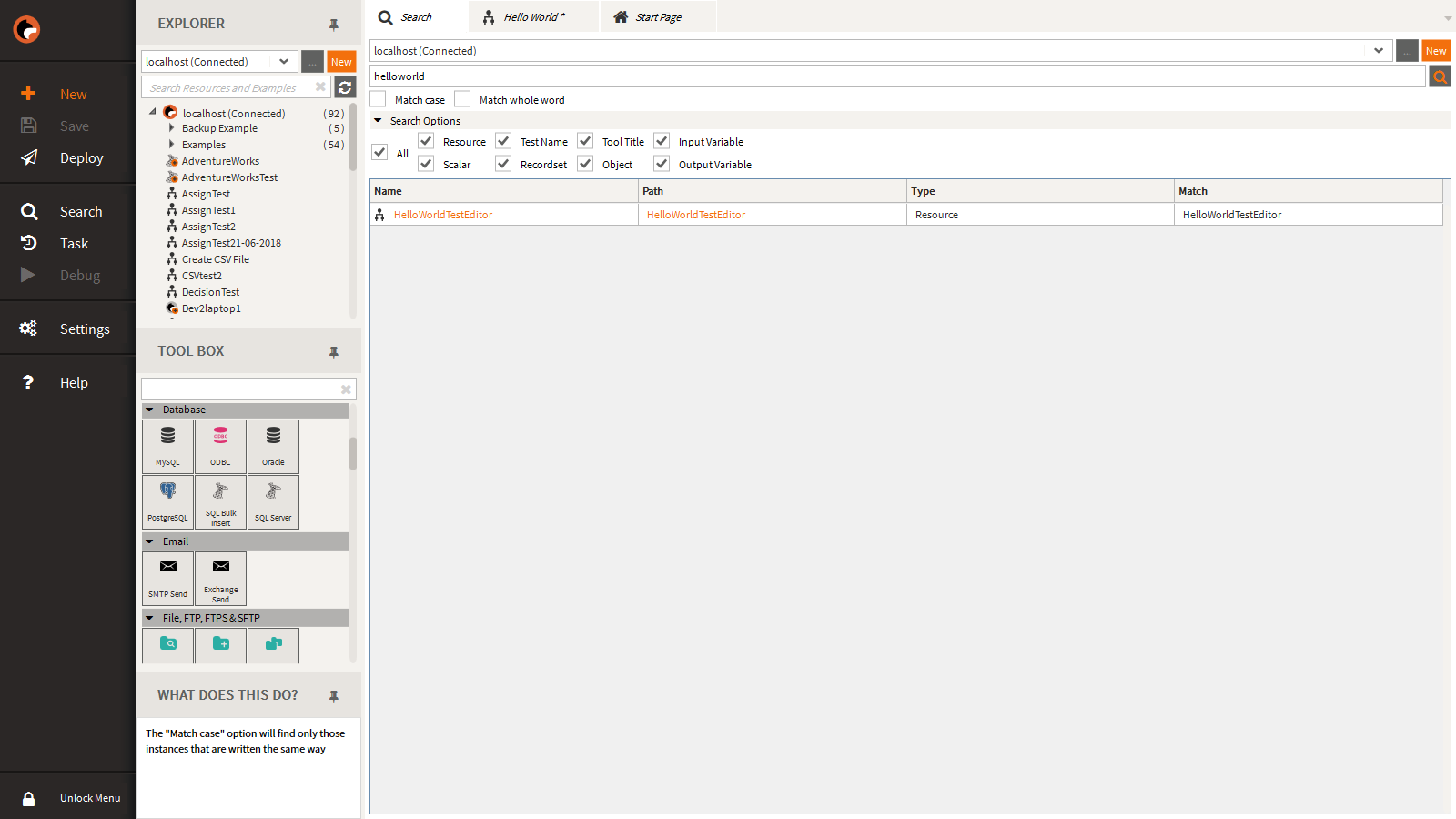Viewport: 1456px width, 819px height.
Task: Open the HelloWorldTestEditor result link
Action: click(x=443, y=215)
